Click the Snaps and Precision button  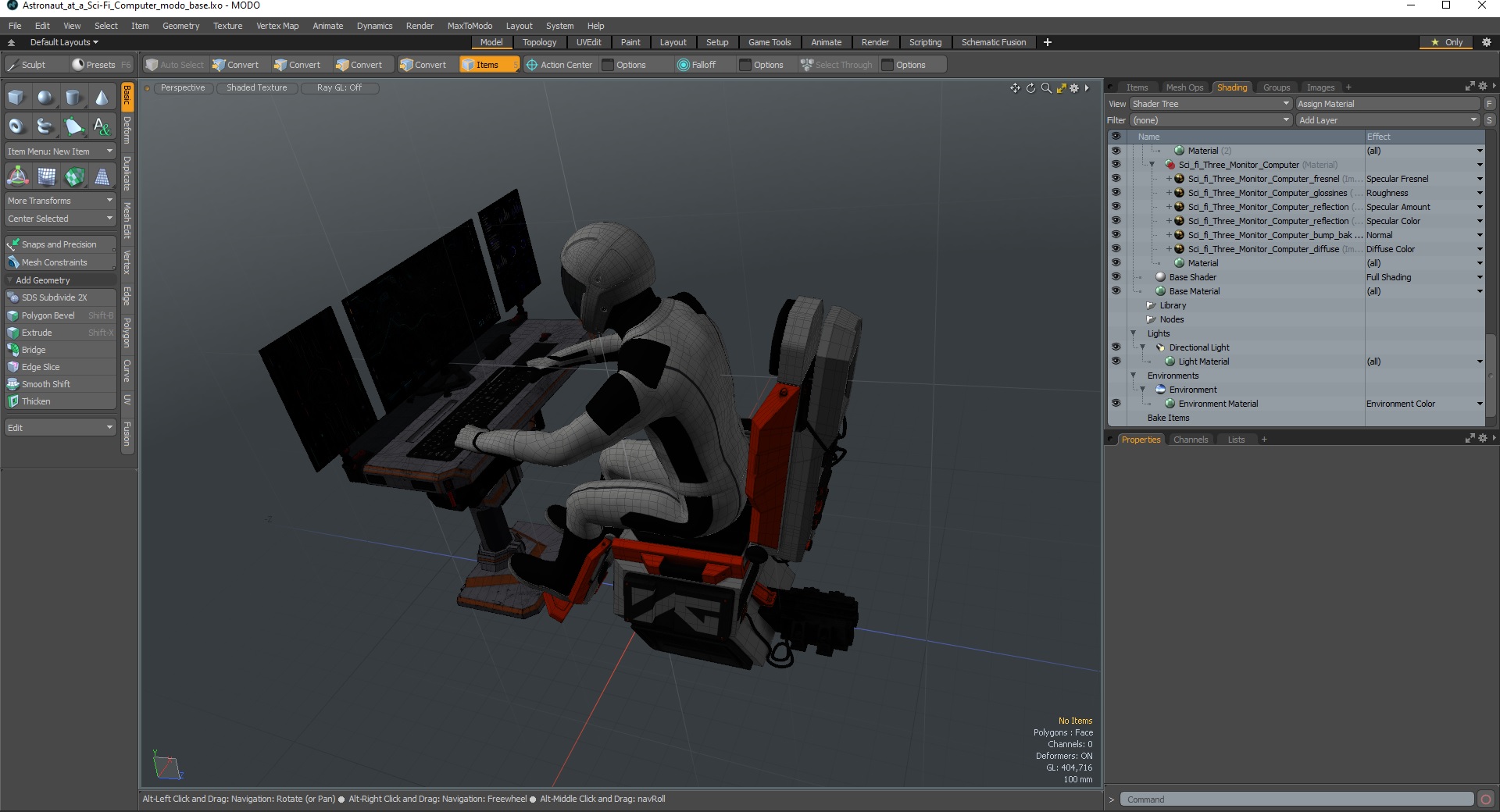[x=61, y=244]
